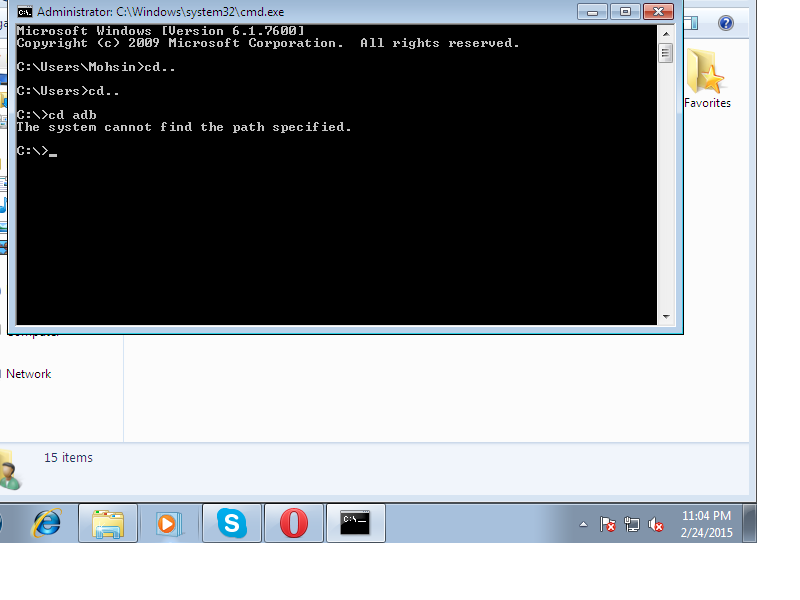Toggle the muted volume tray icon
This screenshot has height=600, width=800.
pyautogui.click(x=656, y=524)
